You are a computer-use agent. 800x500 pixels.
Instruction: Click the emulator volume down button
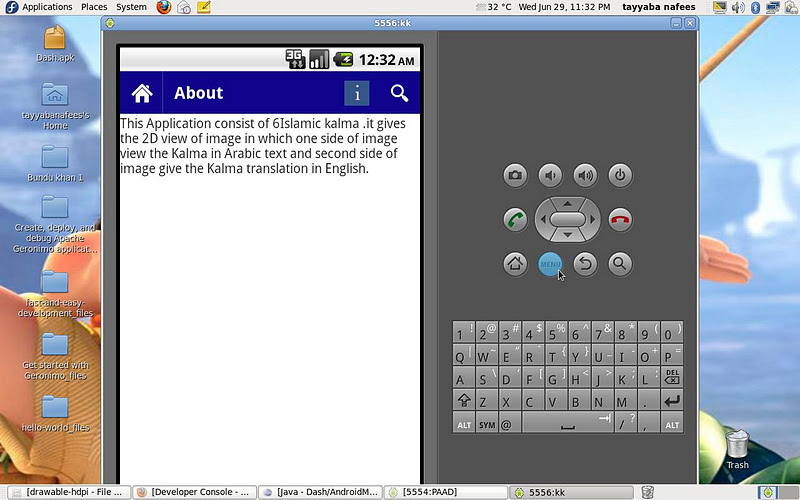click(x=550, y=175)
